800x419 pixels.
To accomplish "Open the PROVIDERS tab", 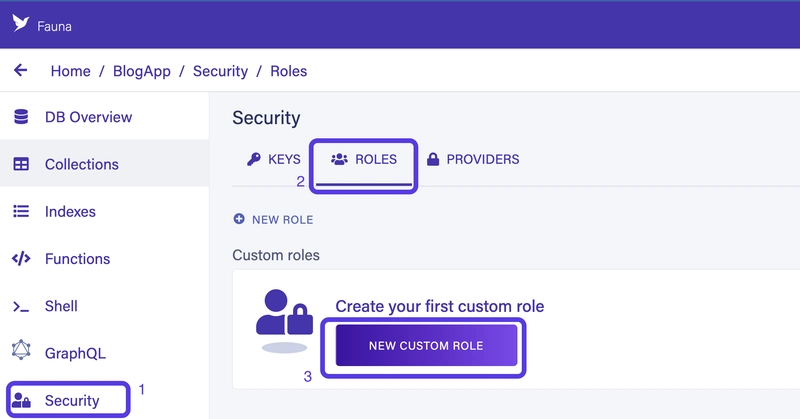I will 473,159.
